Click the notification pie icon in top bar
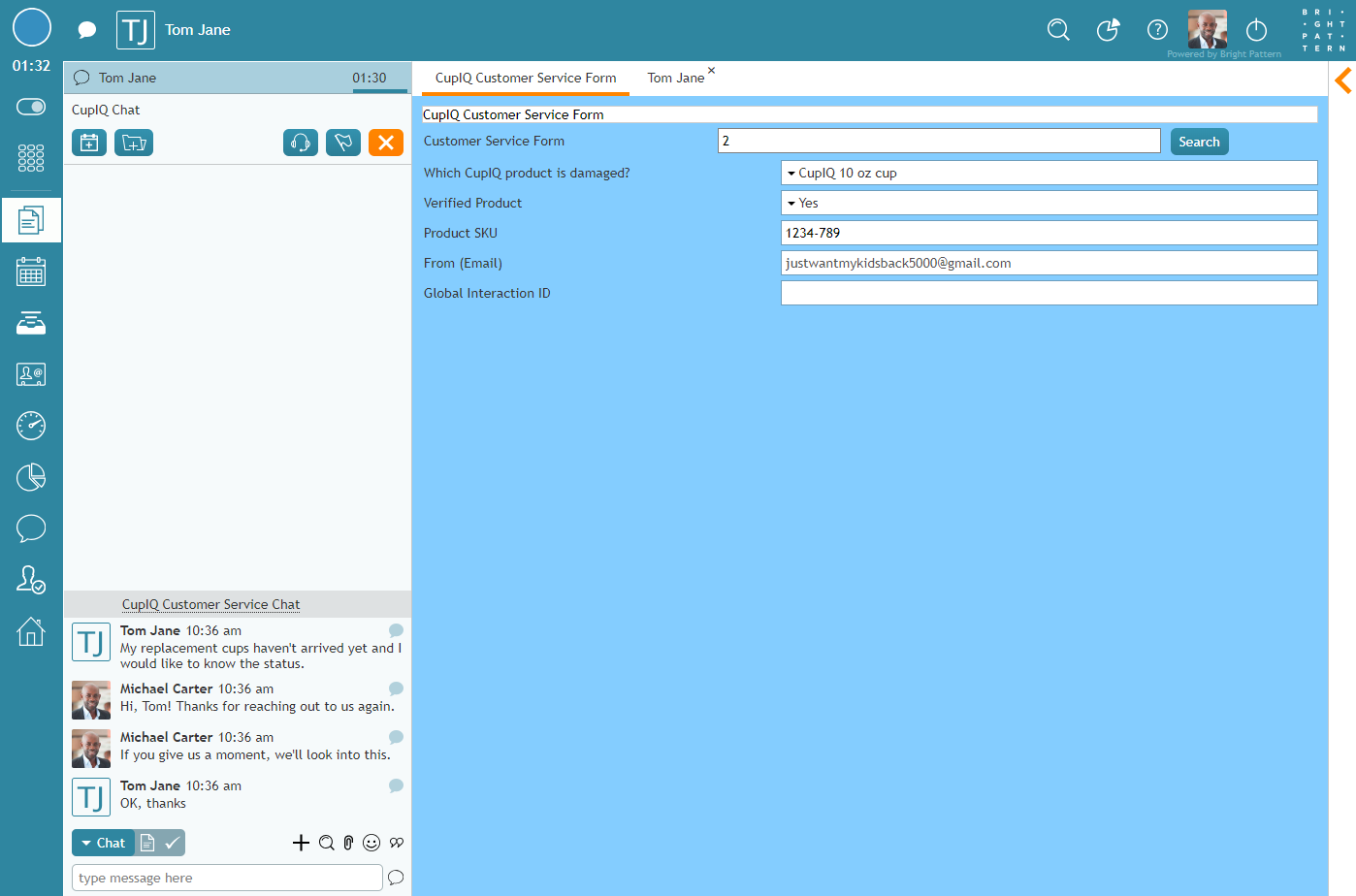Image resolution: width=1356 pixels, height=896 pixels. (1108, 30)
